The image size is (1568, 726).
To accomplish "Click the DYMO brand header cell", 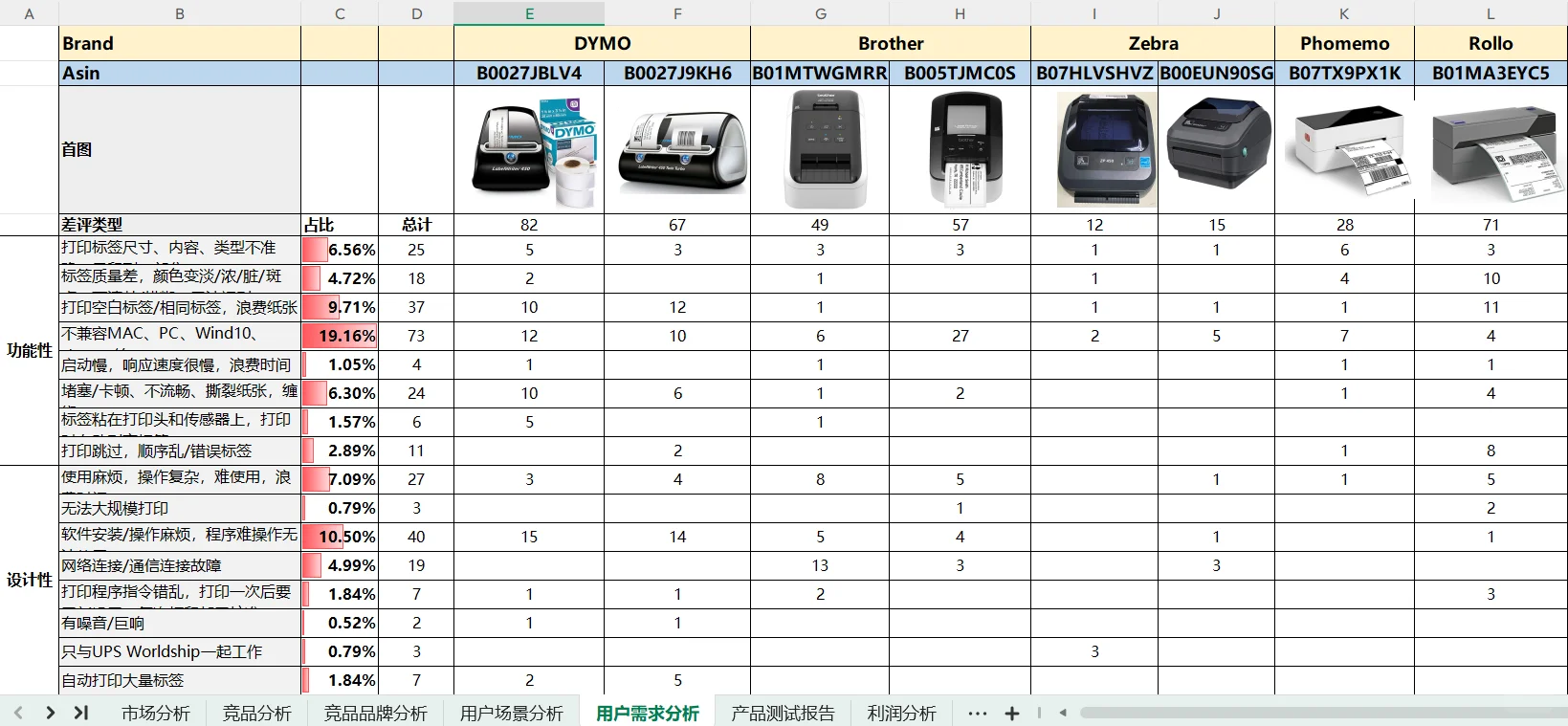I will 603,43.
